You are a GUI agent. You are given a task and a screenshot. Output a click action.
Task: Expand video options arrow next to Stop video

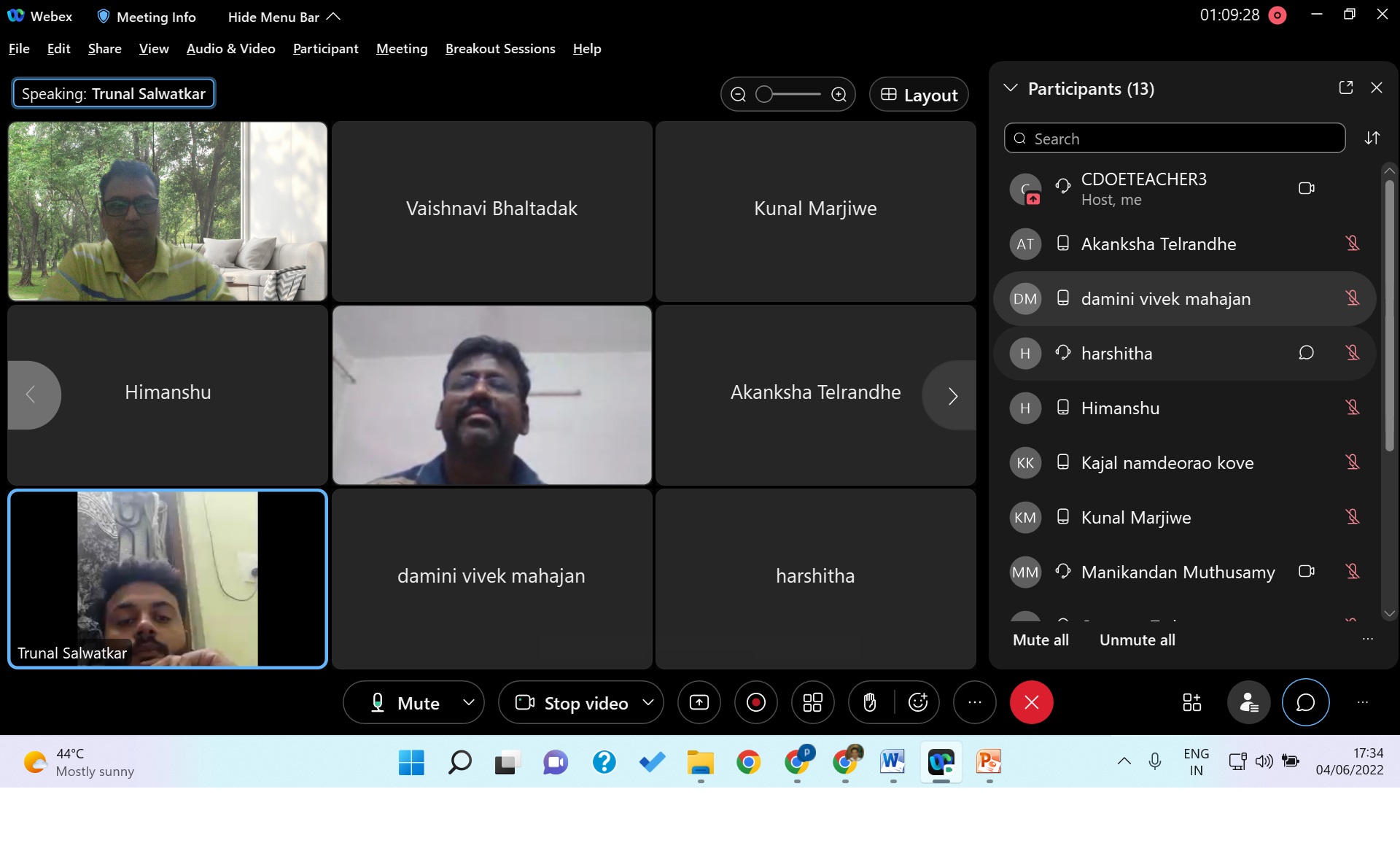coord(647,702)
